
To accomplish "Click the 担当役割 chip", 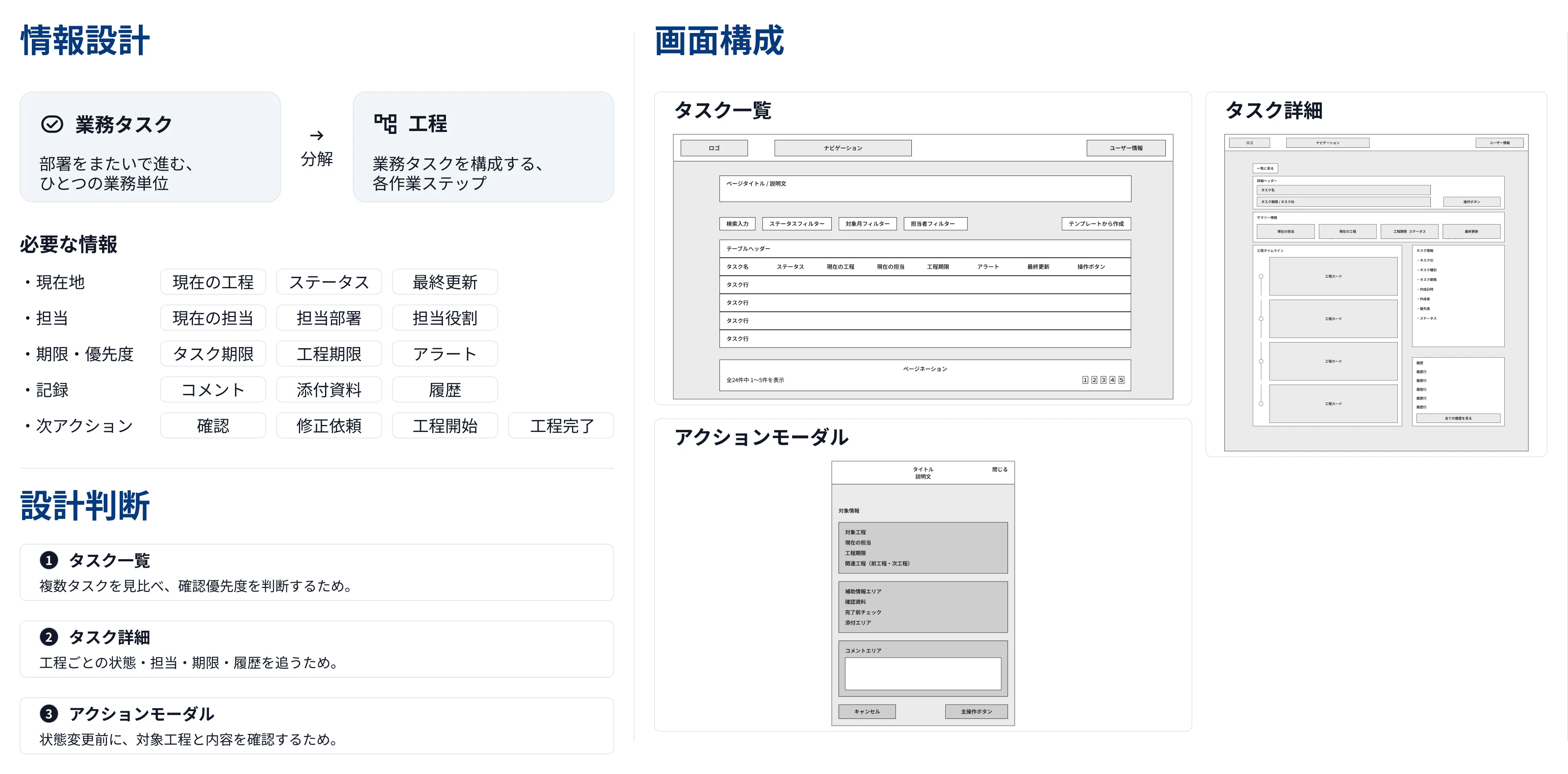I will pos(445,318).
